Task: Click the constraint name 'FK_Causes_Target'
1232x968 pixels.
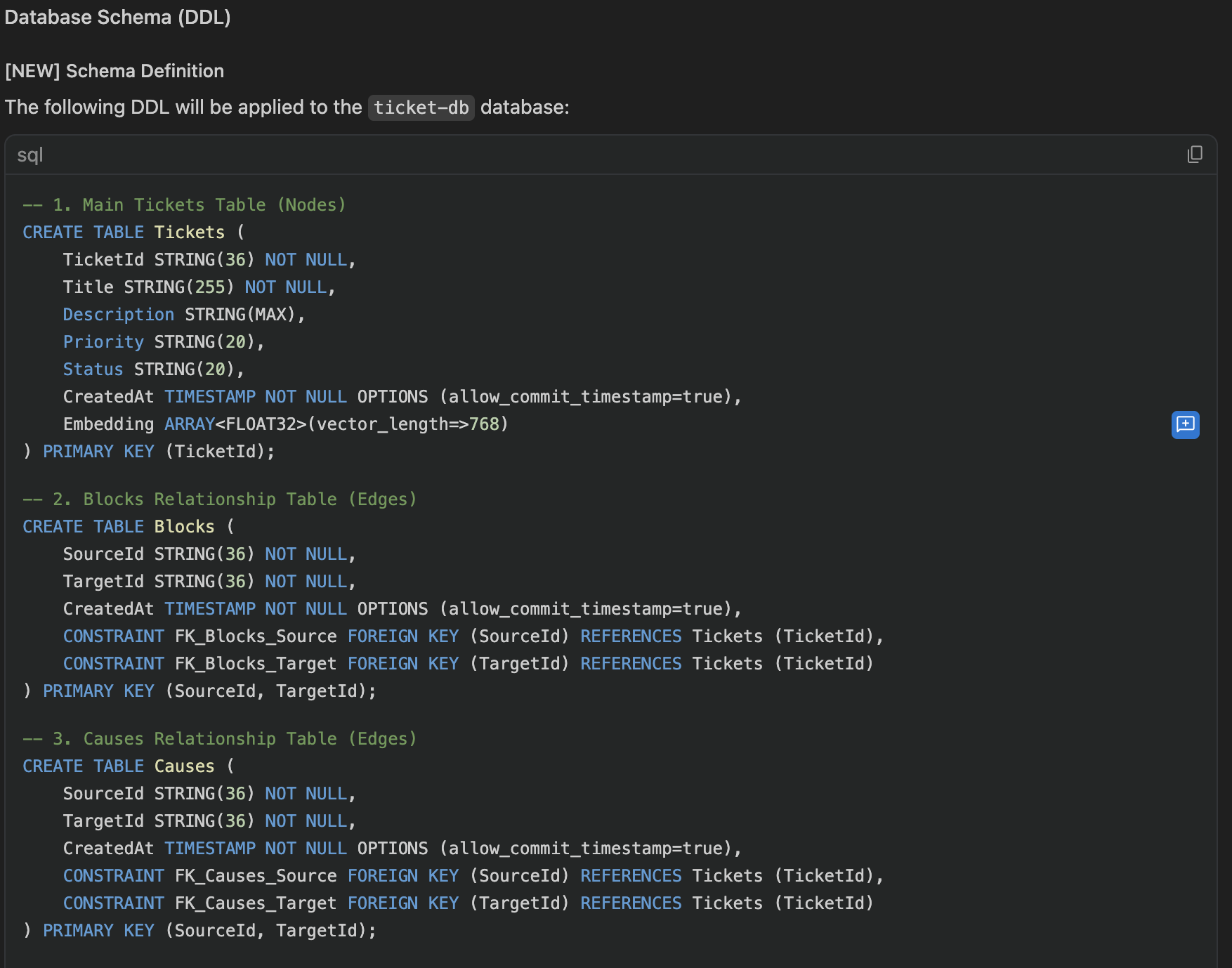Action: [x=256, y=903]
